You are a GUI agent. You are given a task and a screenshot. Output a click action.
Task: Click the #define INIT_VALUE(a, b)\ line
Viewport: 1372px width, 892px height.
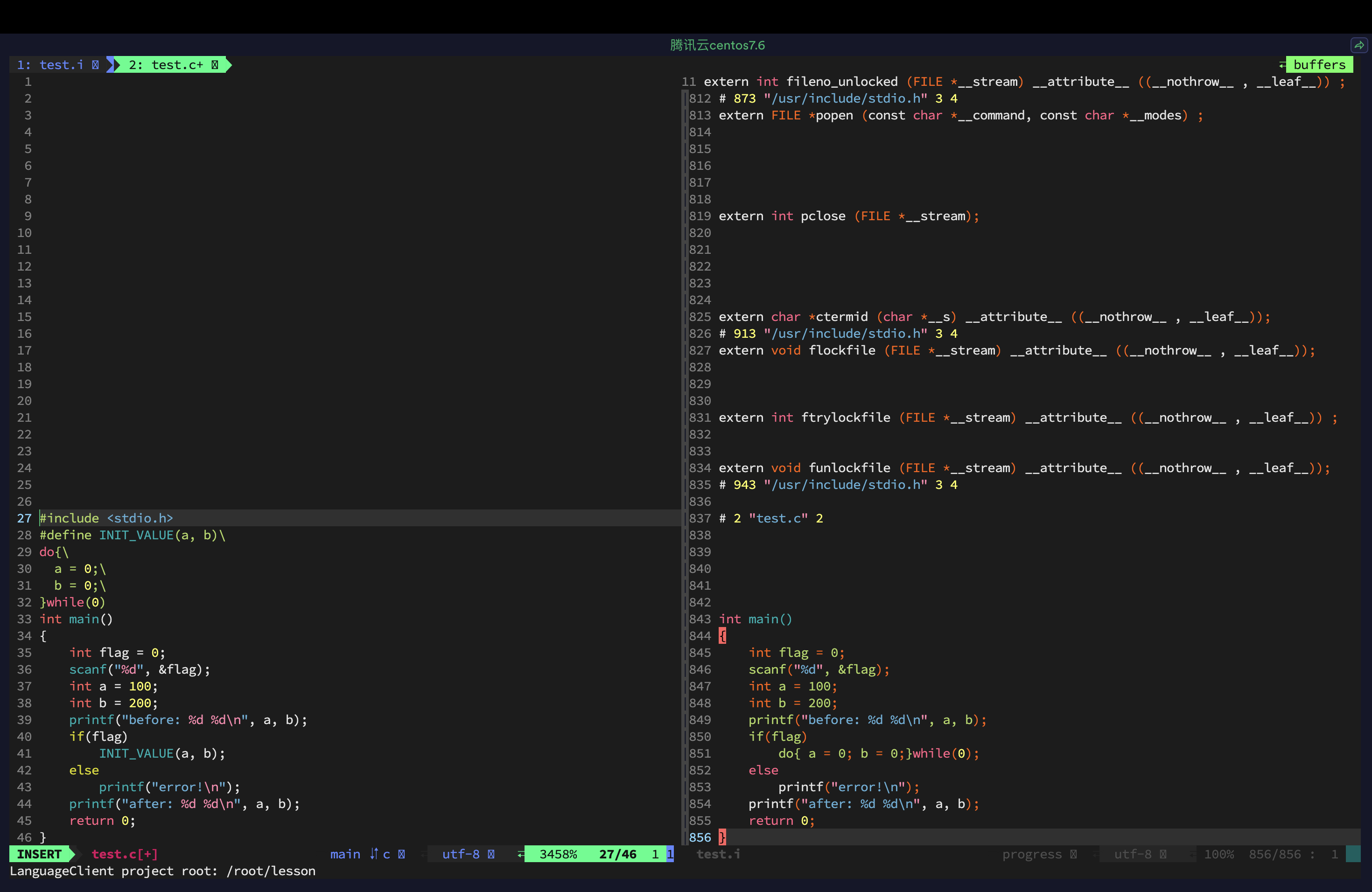(133, 535)
